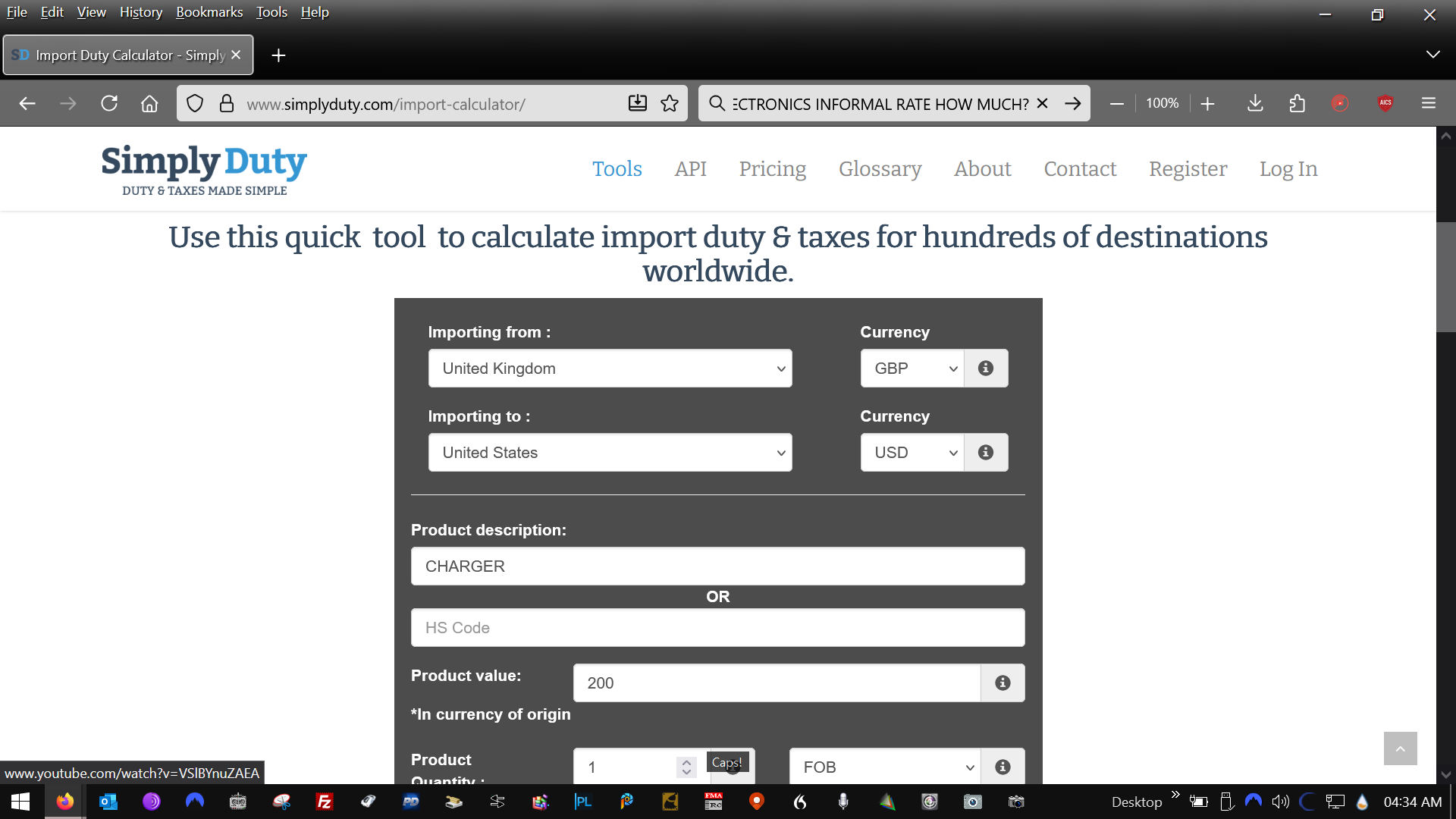Open the browser hamburger menu
This screenshot has height=819, width=1456.
pyautogui.click(x=1428, y=104)
